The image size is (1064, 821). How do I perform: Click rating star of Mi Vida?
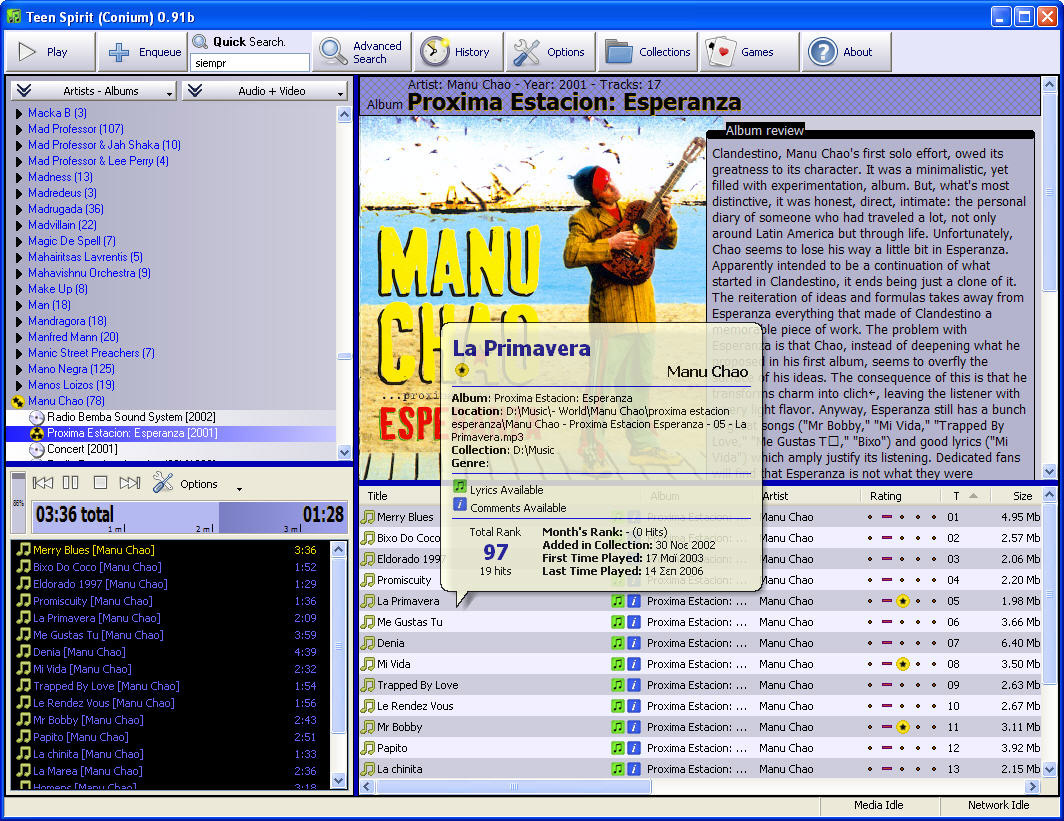(902, 664)
